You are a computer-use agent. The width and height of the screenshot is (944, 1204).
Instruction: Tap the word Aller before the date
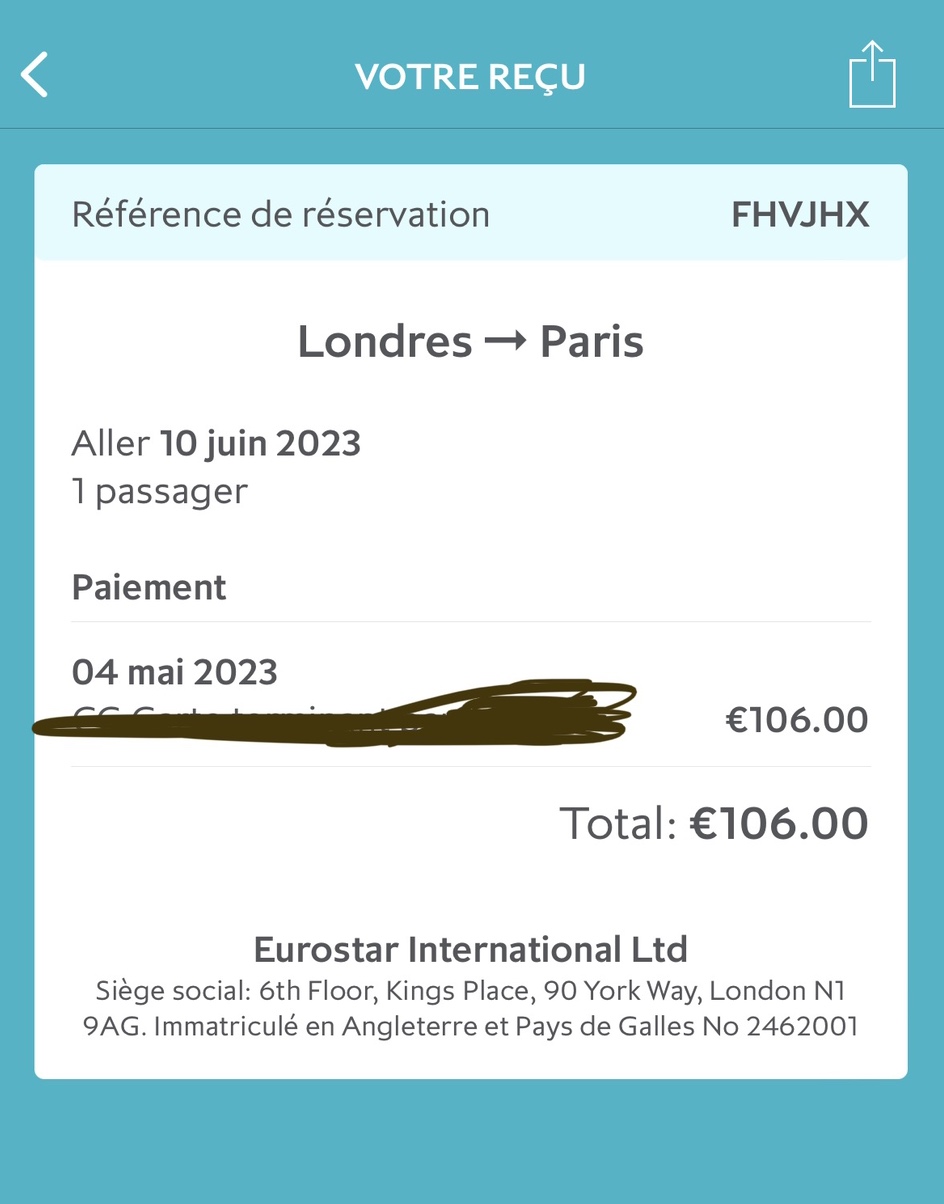point(110,443)
